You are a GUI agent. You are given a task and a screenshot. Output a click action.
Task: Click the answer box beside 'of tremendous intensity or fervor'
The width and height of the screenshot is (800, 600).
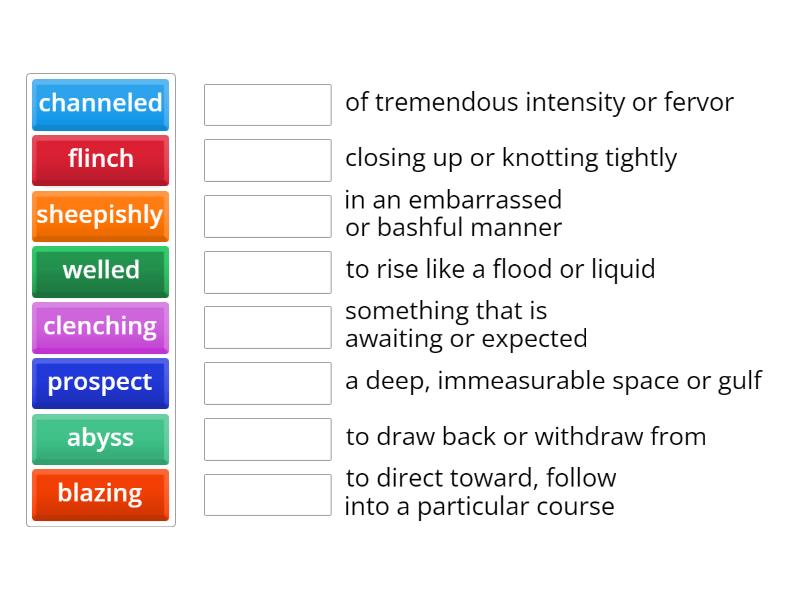tap(267, 104)
